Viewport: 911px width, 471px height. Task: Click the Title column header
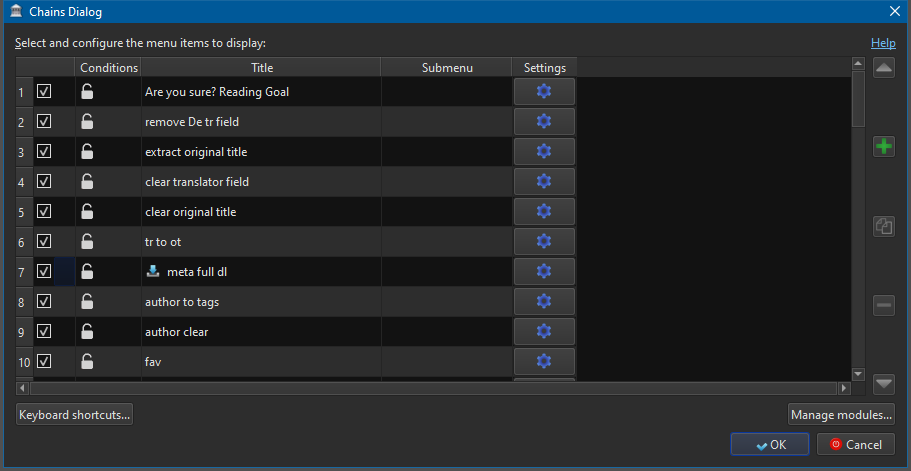pyautogui.click(x=261, y=67)
